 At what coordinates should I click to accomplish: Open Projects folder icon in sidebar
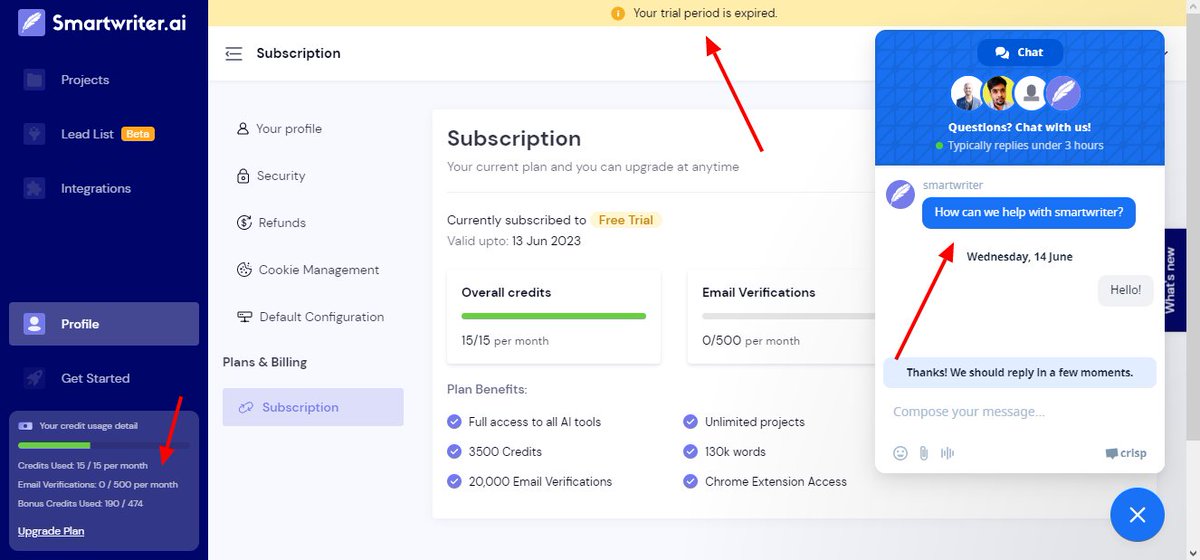tap(35, 80)
